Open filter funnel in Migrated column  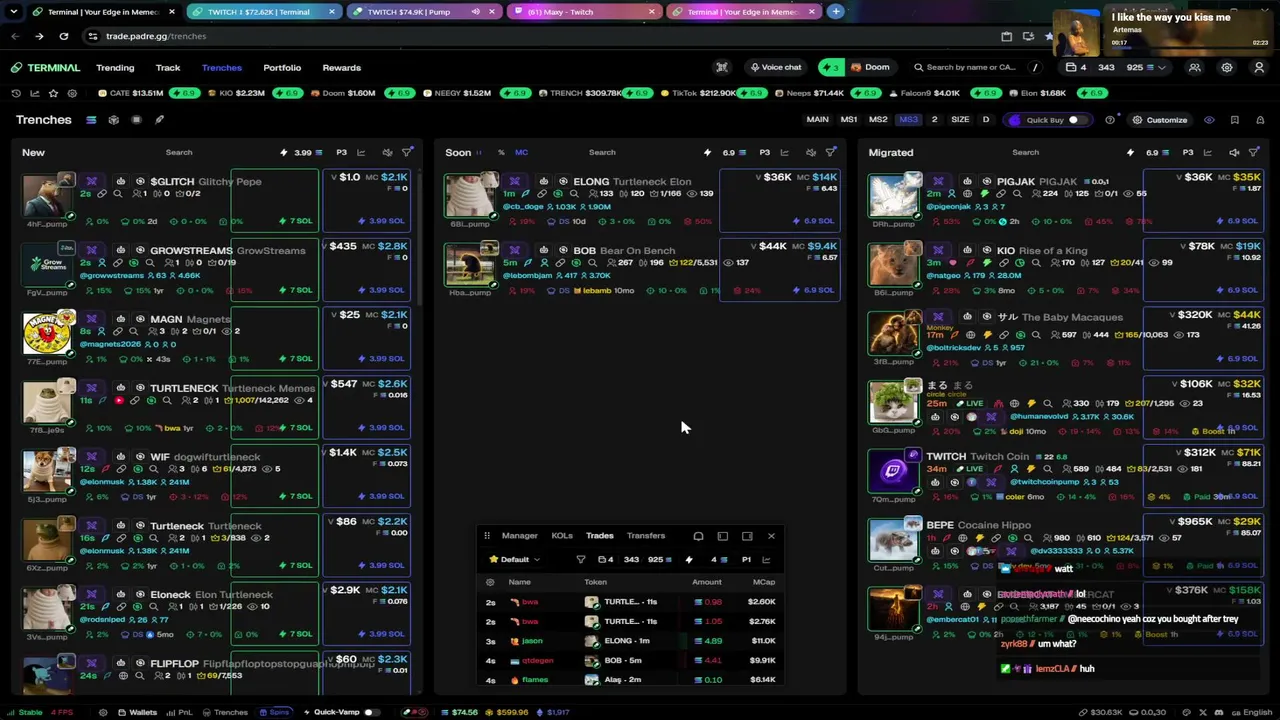click(1254, 153)
